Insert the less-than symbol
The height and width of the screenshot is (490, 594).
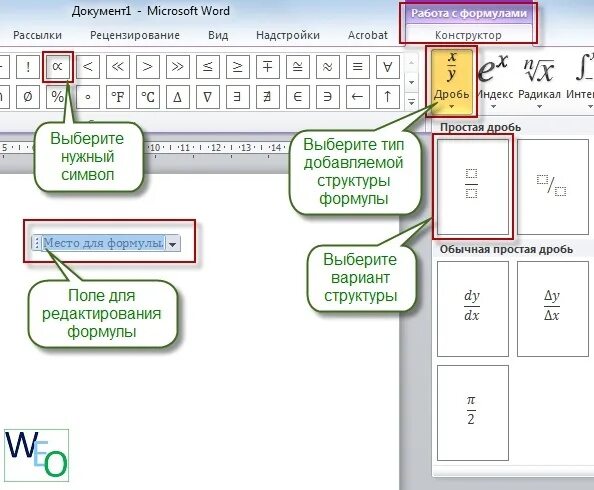88,67
